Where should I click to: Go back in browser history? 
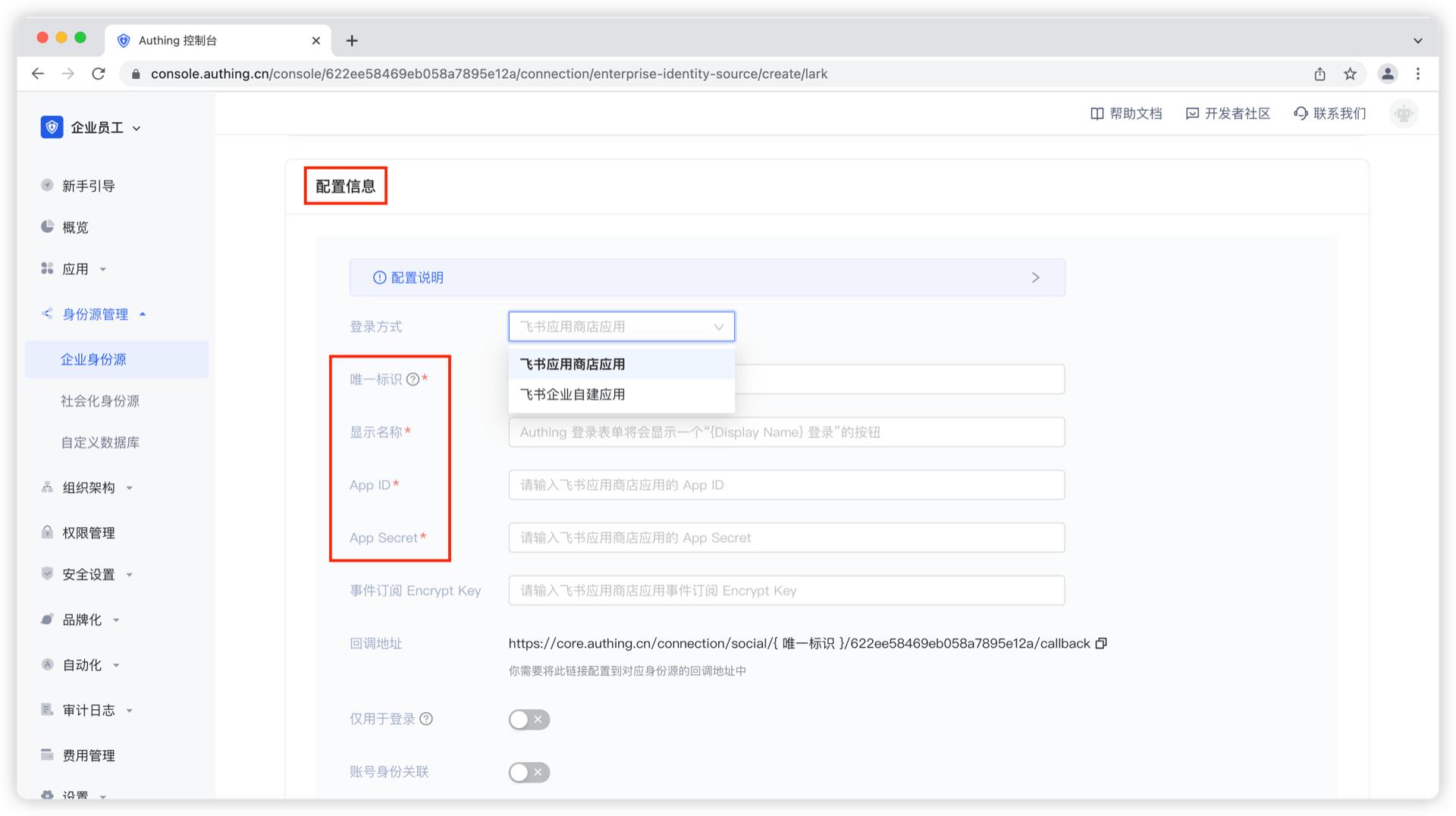[38, 74]
